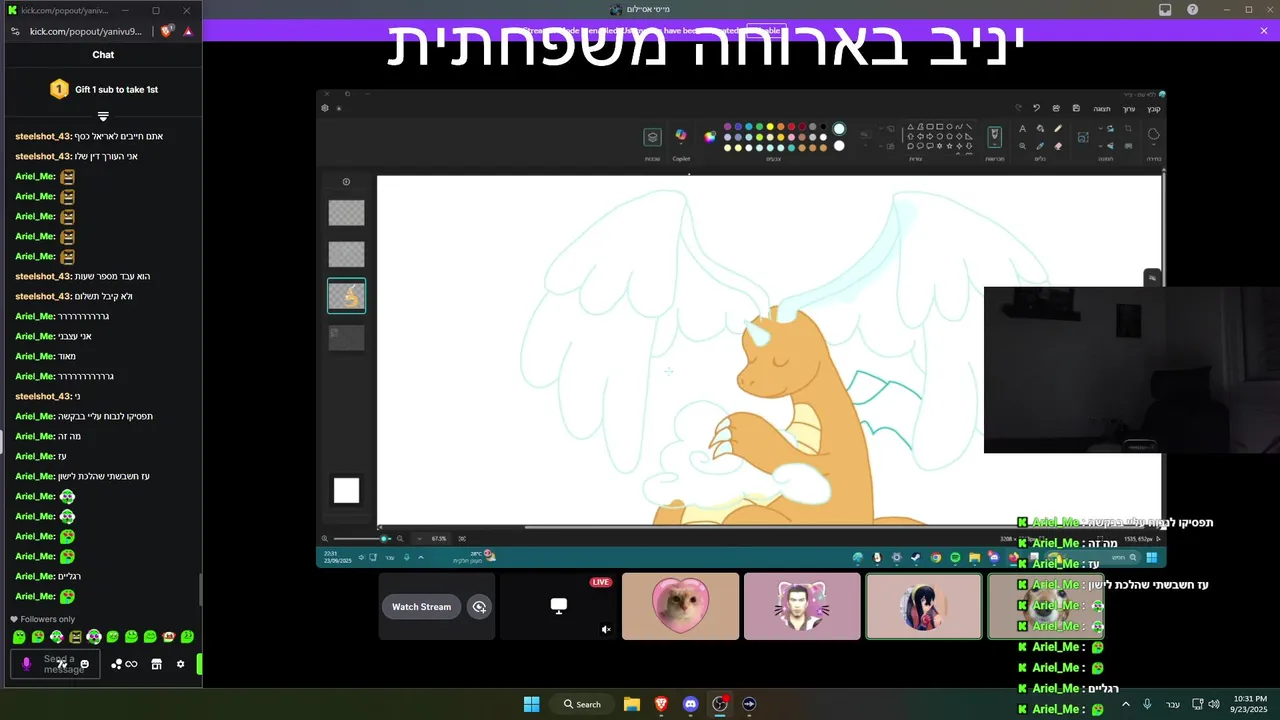Unmute speaker icon on LIVE stream tile

[x=605, y=629]
